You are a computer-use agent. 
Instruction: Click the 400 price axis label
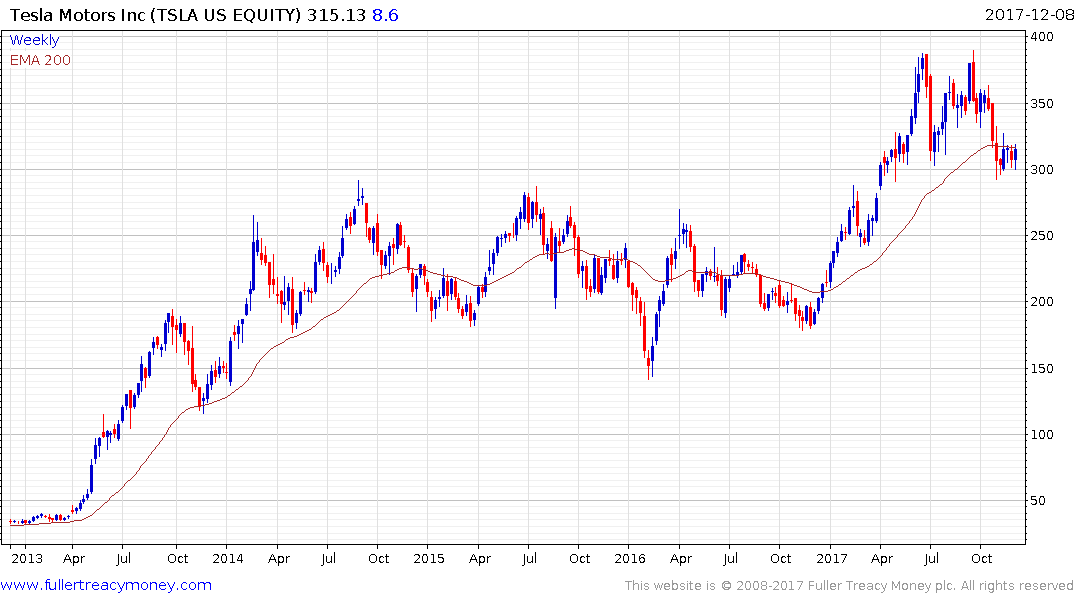click(x=1042, y=36)
